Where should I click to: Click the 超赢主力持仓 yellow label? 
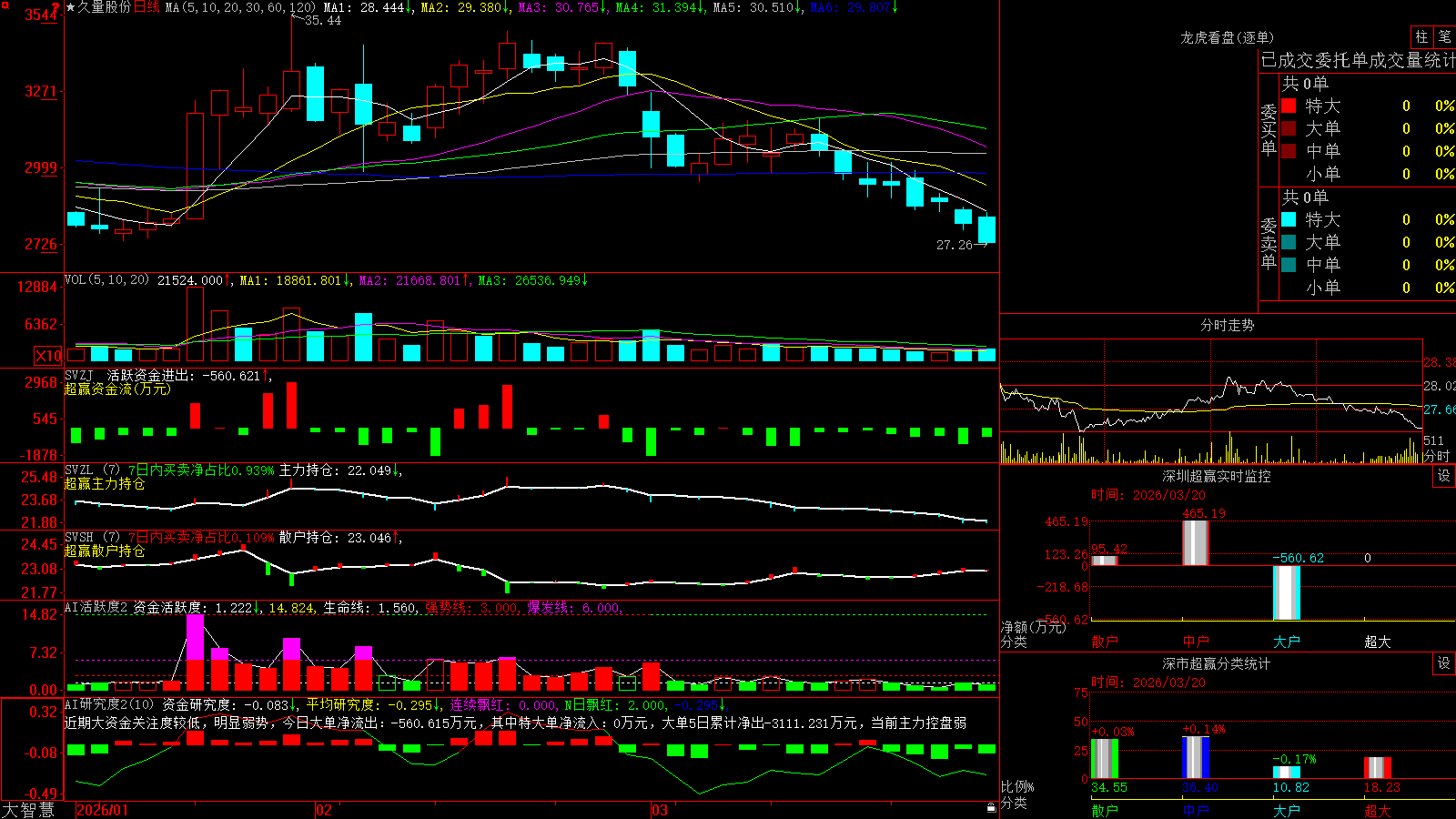pyautogui.click(x=104, y=483)
